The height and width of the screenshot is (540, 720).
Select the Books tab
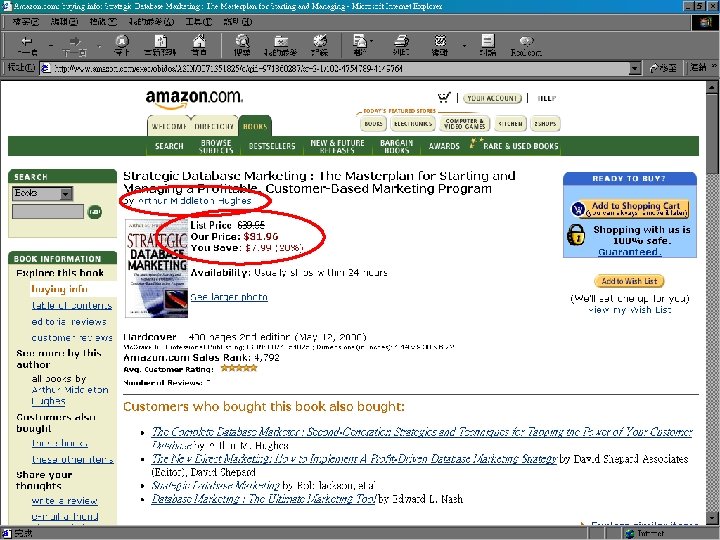pos(255,126)
